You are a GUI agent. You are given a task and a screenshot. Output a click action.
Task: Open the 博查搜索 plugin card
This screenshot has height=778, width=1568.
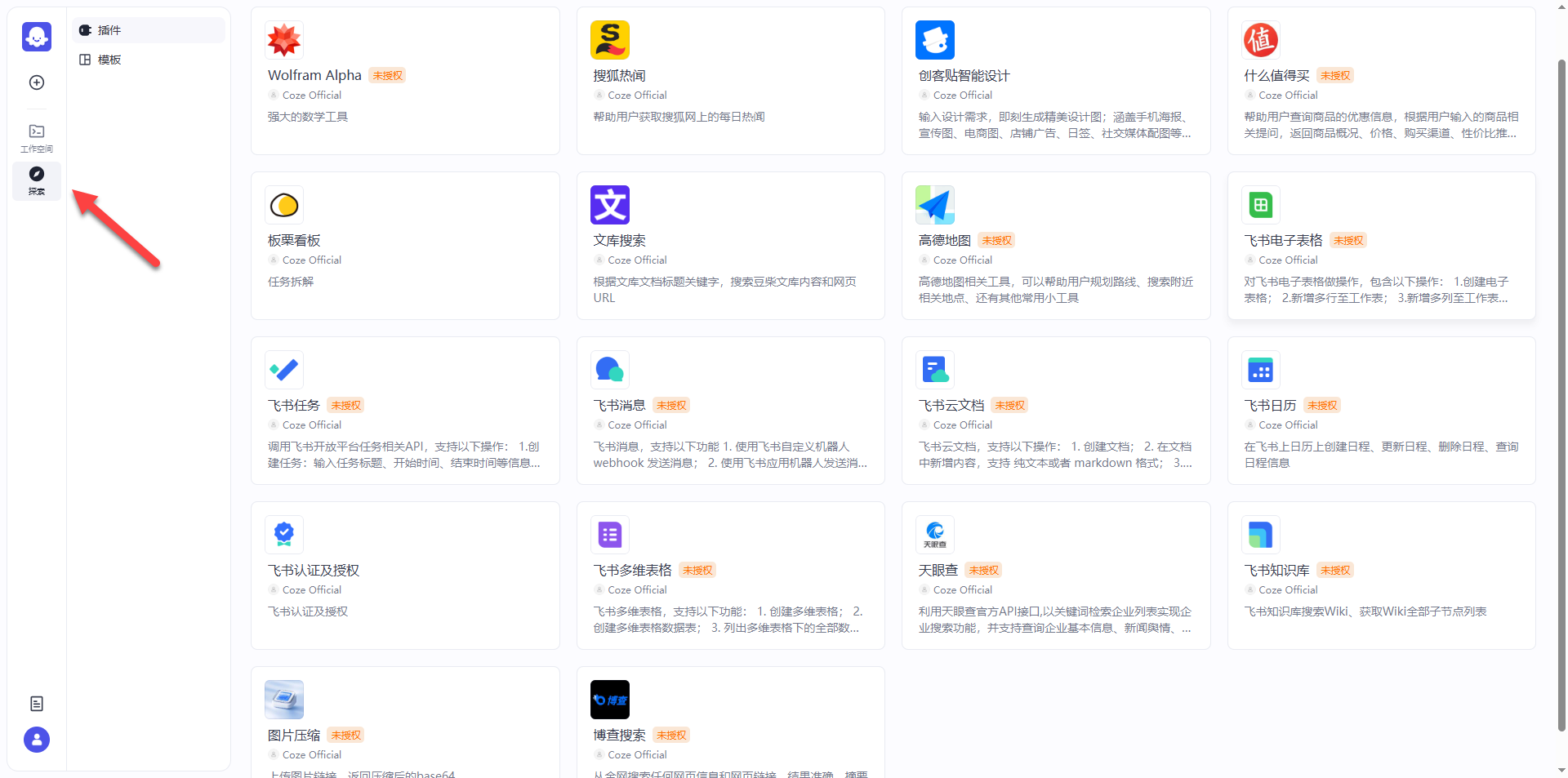tap(730, 718)
